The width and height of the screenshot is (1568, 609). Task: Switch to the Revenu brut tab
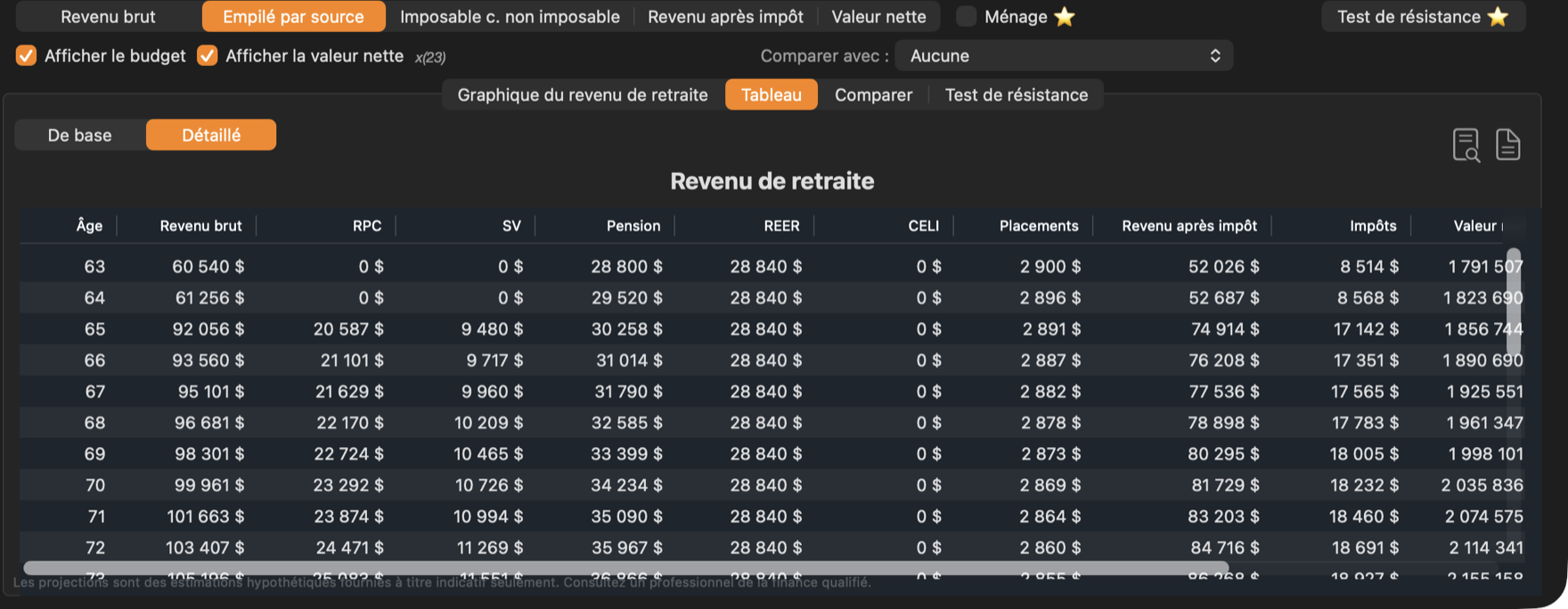(108, 16)
